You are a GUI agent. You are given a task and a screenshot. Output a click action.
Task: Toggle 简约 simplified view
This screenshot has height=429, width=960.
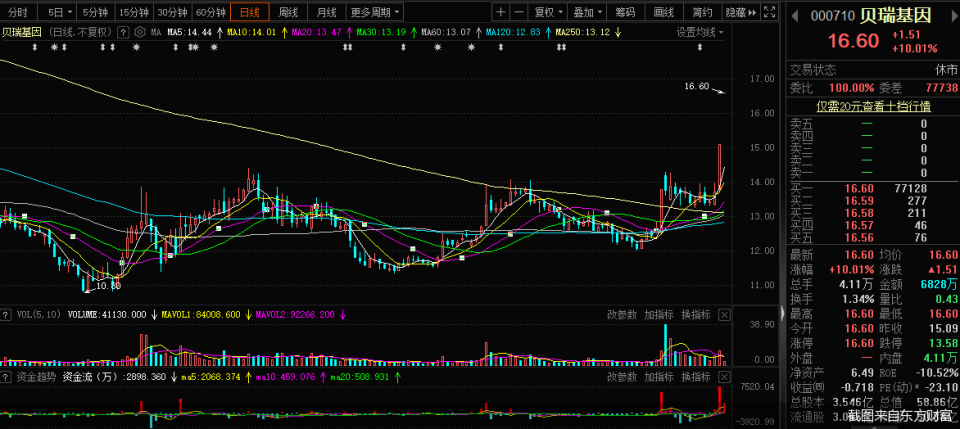tap(702, 12)
